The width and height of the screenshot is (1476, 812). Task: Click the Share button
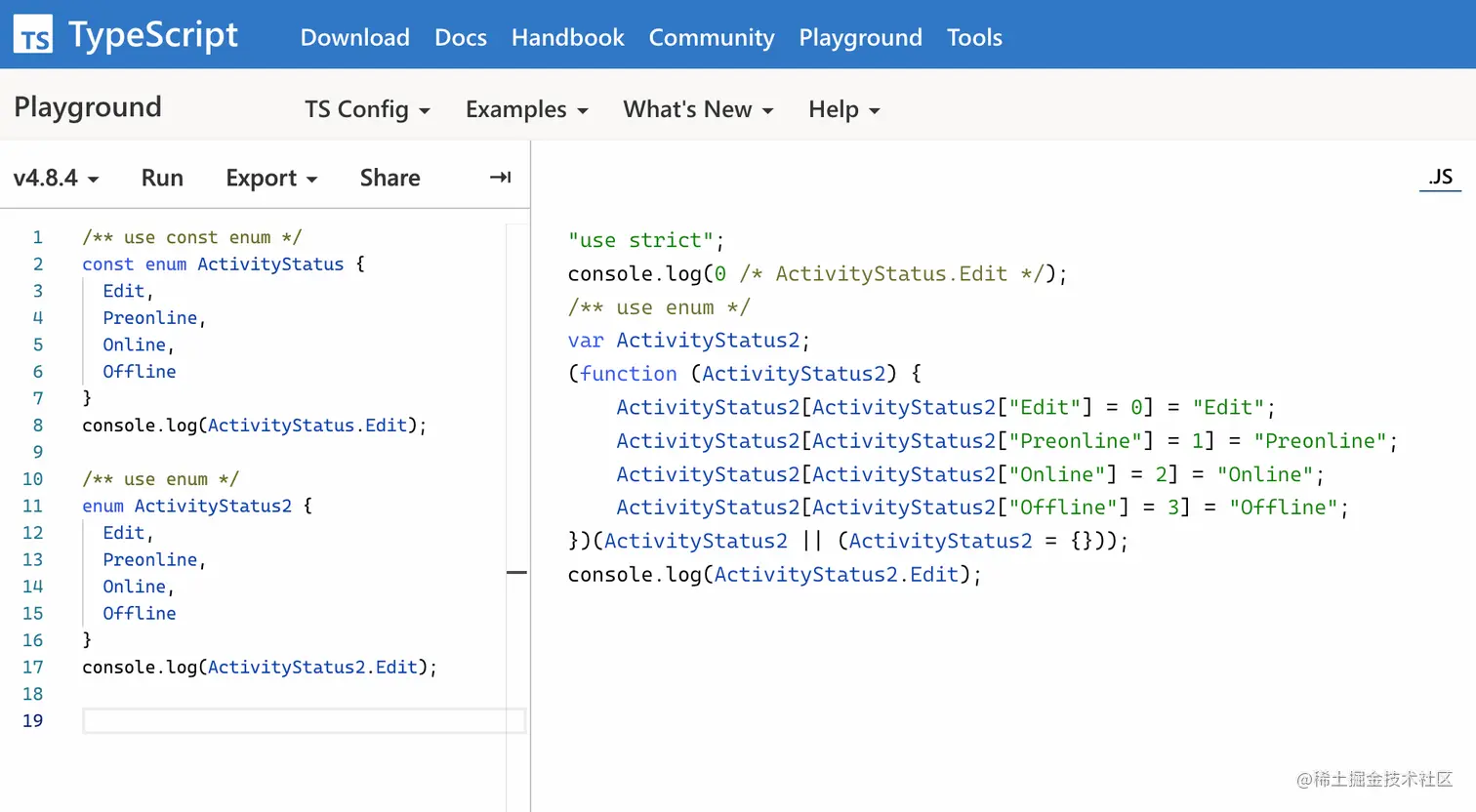(x=389, y=178)
